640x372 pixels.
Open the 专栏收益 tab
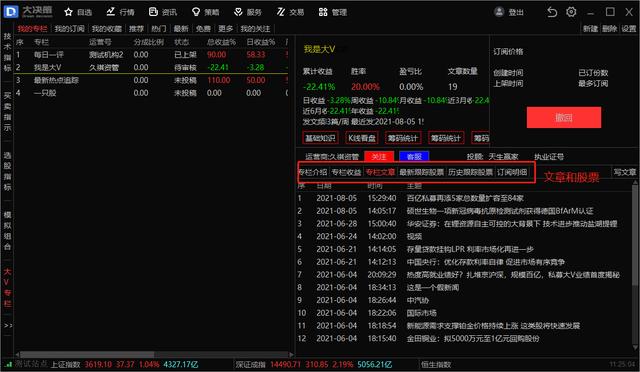pyautogui.click(x=346, y=172)
